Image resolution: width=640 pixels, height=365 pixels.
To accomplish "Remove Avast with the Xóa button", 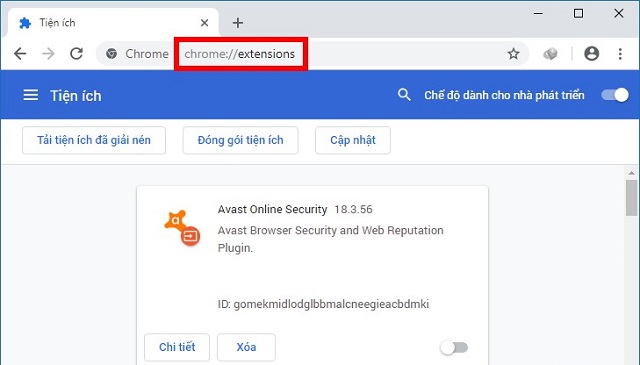I will click(246, 347).
